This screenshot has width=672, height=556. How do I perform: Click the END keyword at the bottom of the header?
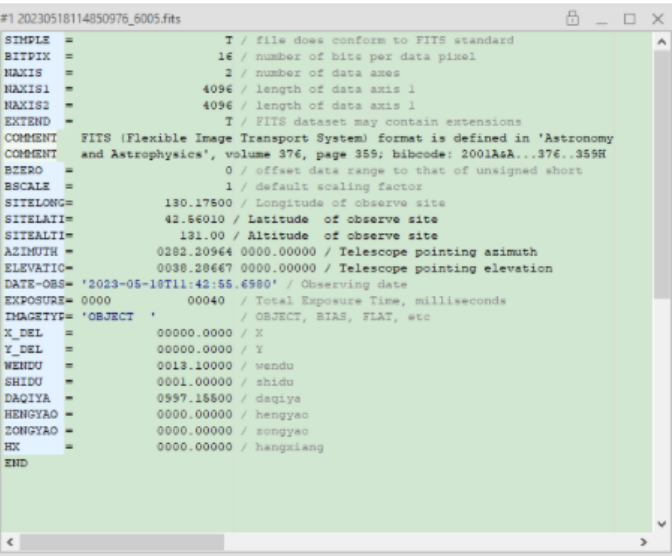[16, 464]
